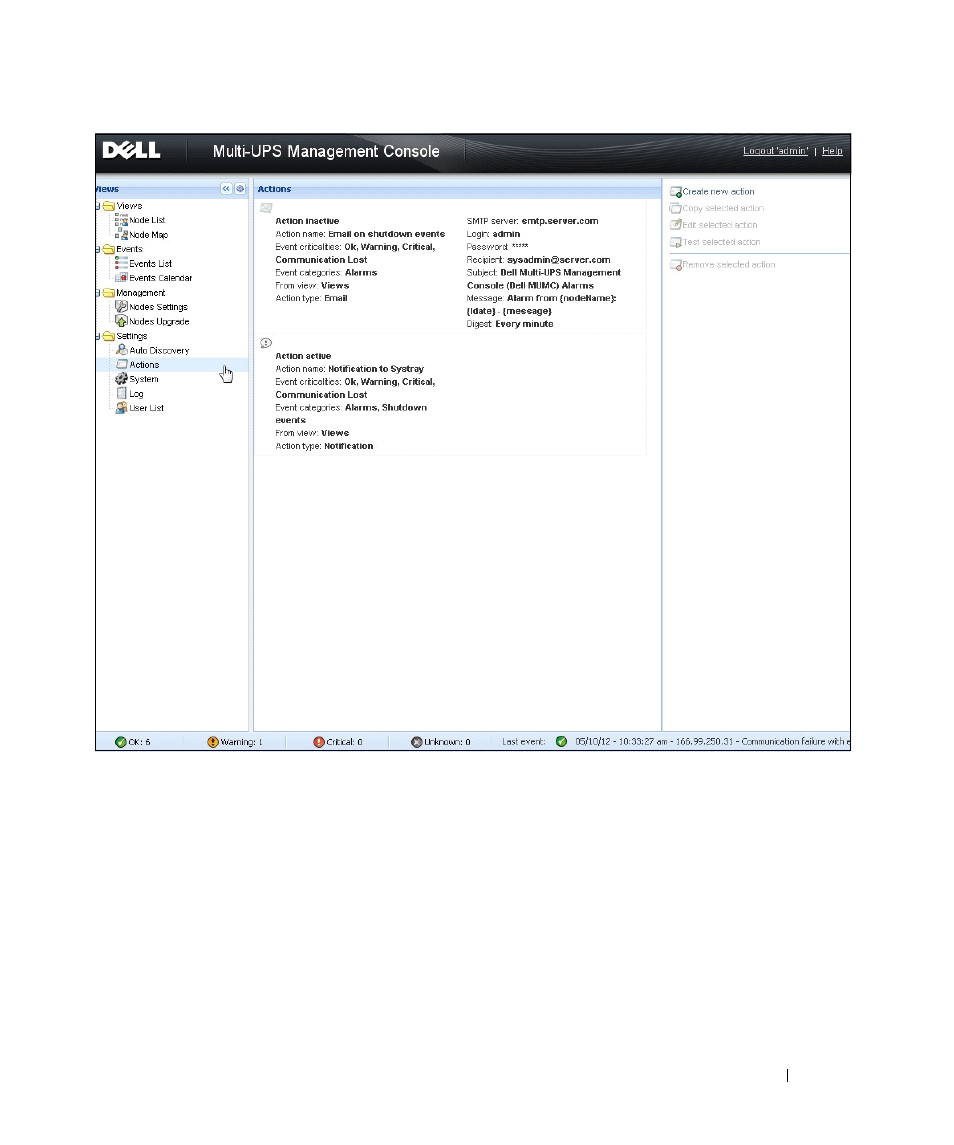
Task: Collapse the Management tree folder
Action: tap(98, 293)
